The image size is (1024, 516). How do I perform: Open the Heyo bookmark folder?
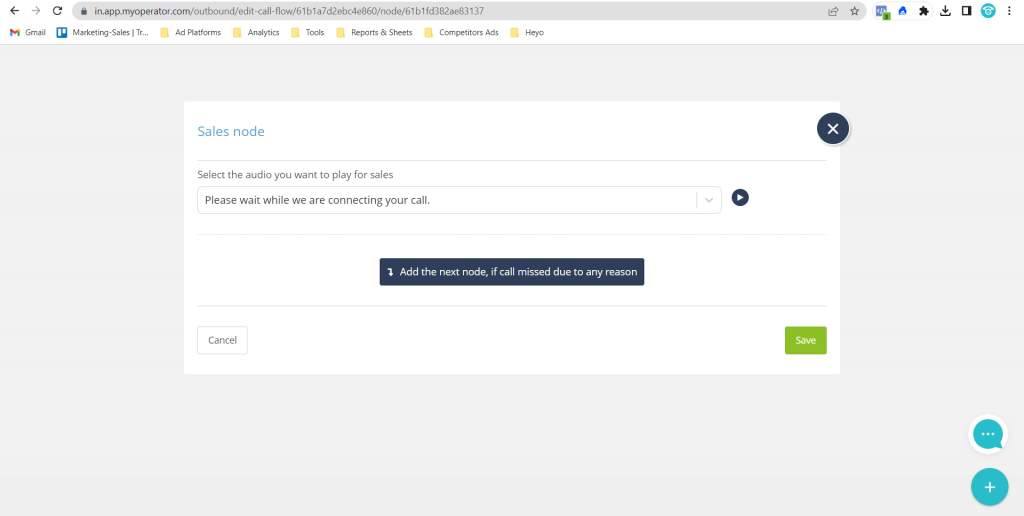pyautogui.click(x=527, y=32)
